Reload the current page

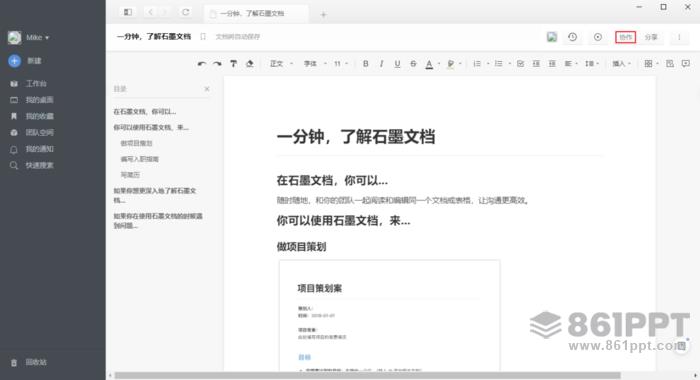pos(186,12)
